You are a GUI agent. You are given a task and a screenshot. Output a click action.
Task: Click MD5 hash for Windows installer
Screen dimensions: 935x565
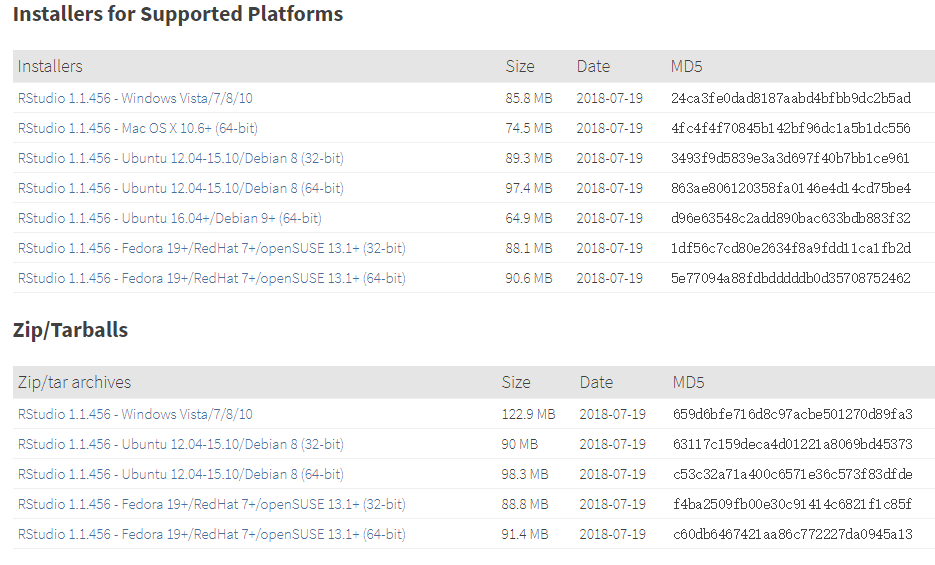click(790, 98)
